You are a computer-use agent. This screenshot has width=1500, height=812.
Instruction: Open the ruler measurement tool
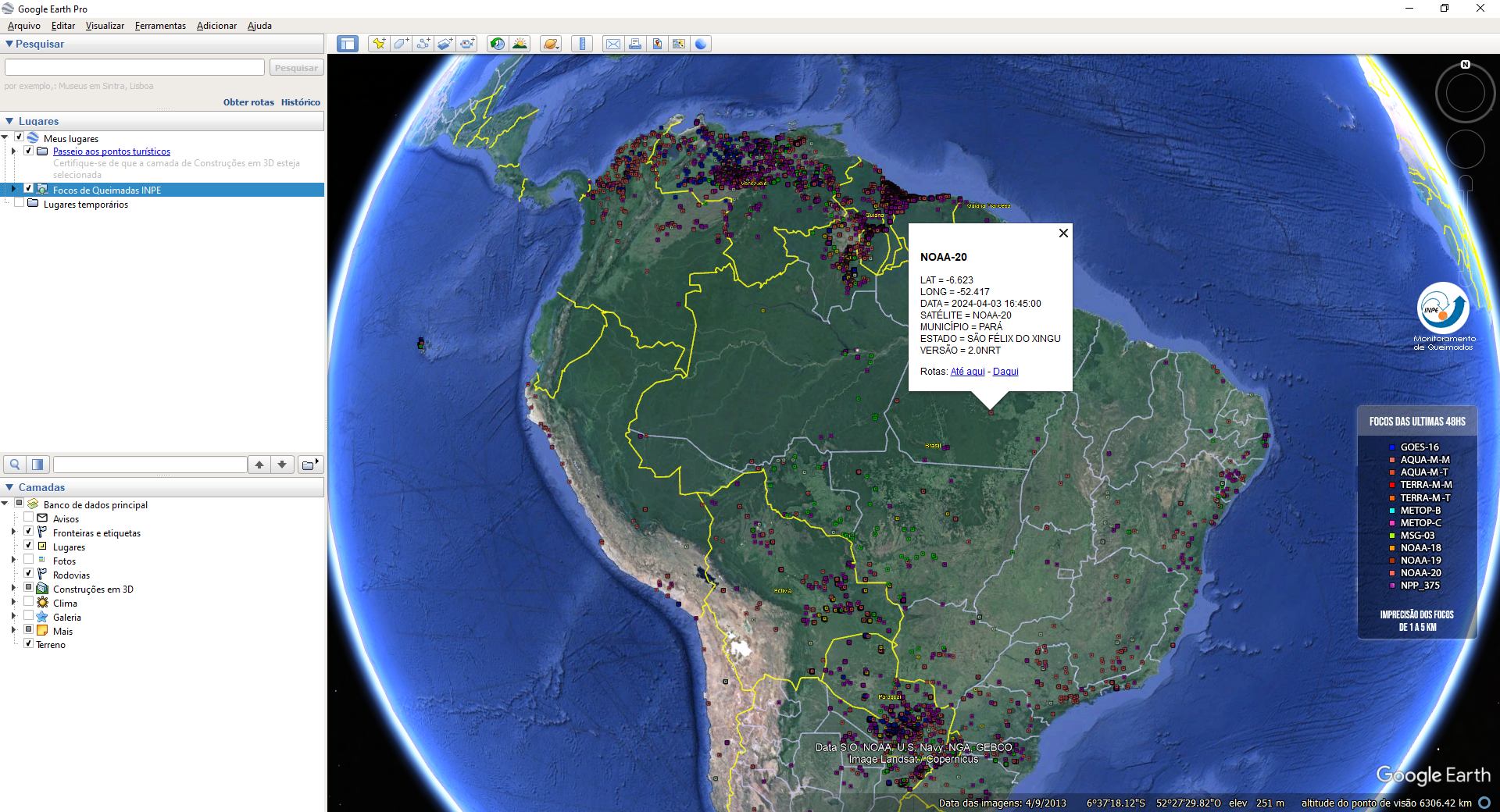click(x=582, y=44)
